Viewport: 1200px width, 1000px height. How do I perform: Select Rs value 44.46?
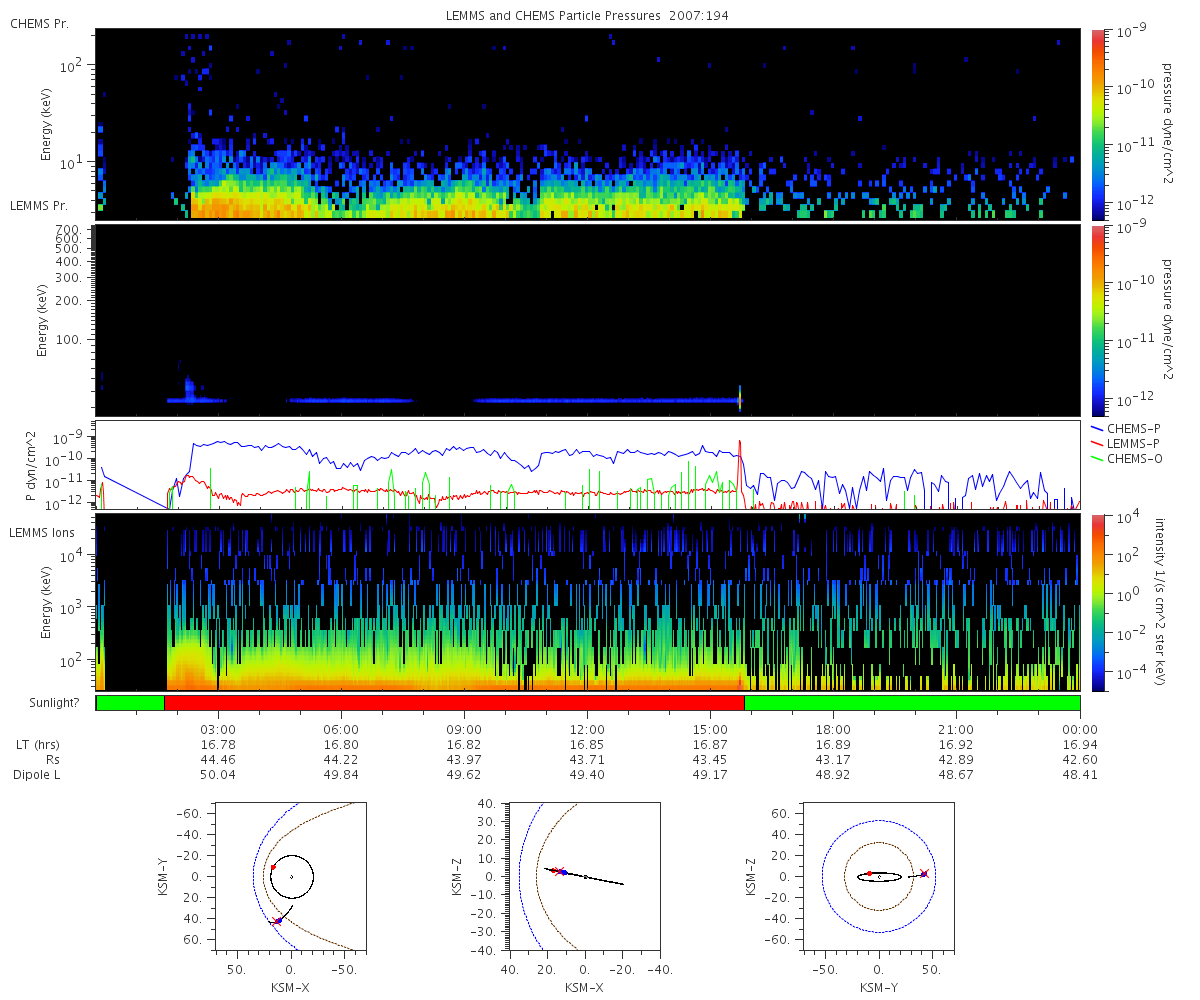pos(218,760)
